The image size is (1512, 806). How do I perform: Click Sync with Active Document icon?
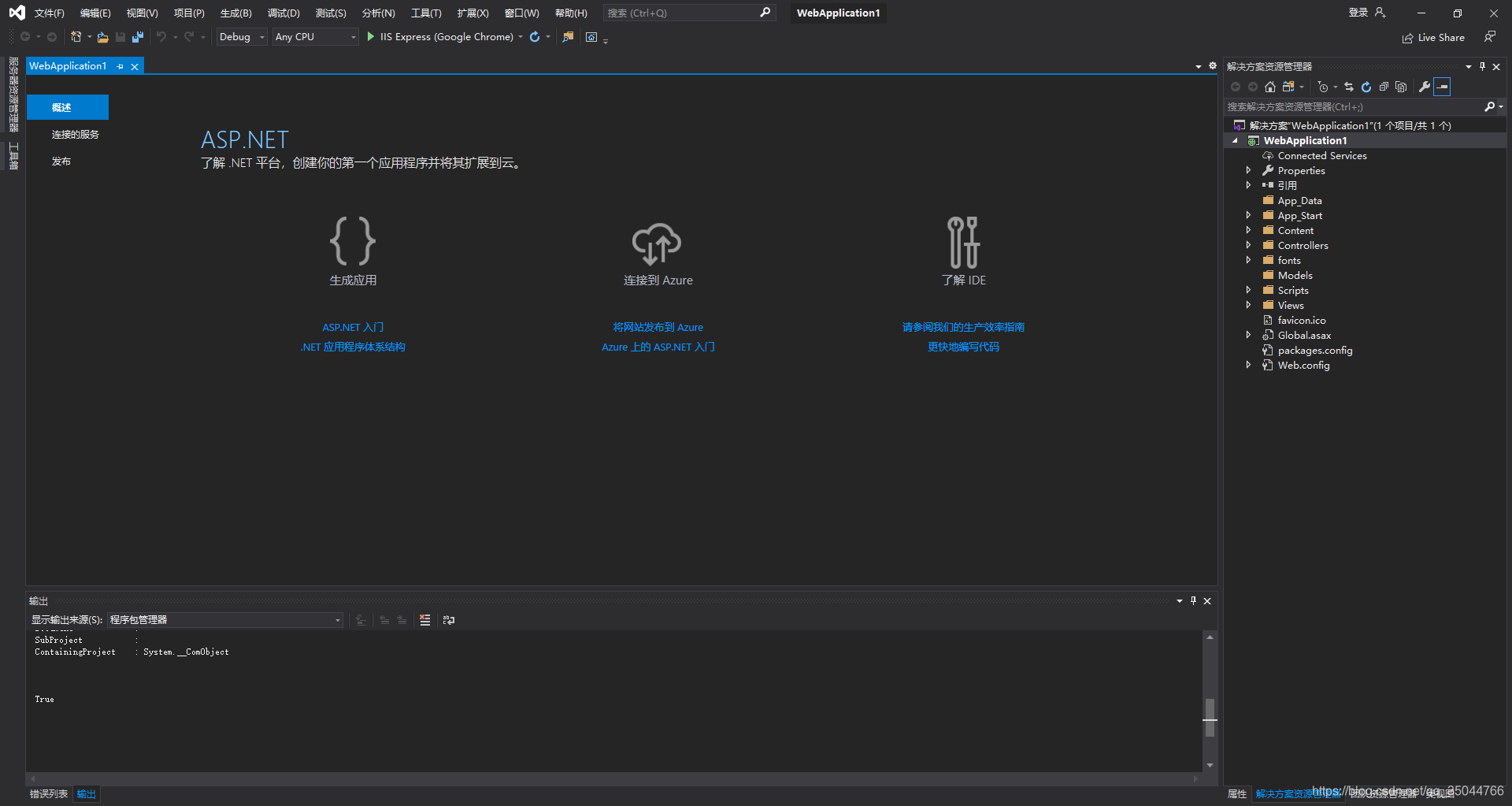pos(1349,87)
